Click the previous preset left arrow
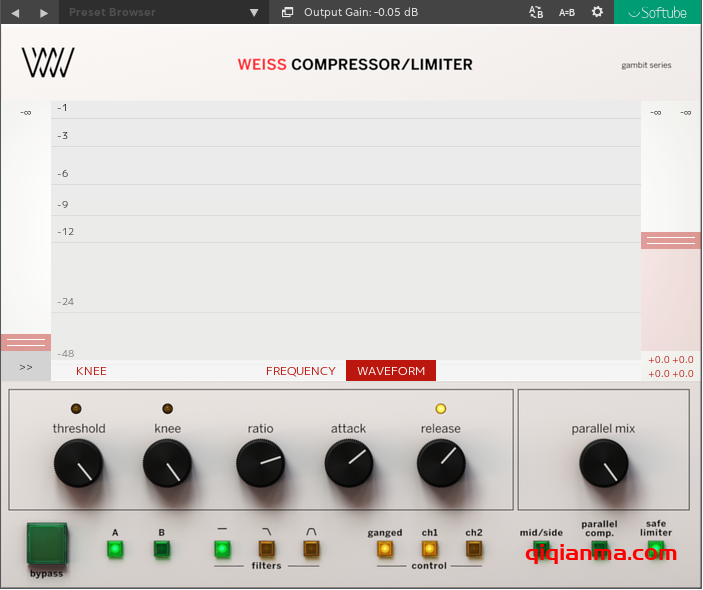Screen dimensions: 703x590 [15, 12]
